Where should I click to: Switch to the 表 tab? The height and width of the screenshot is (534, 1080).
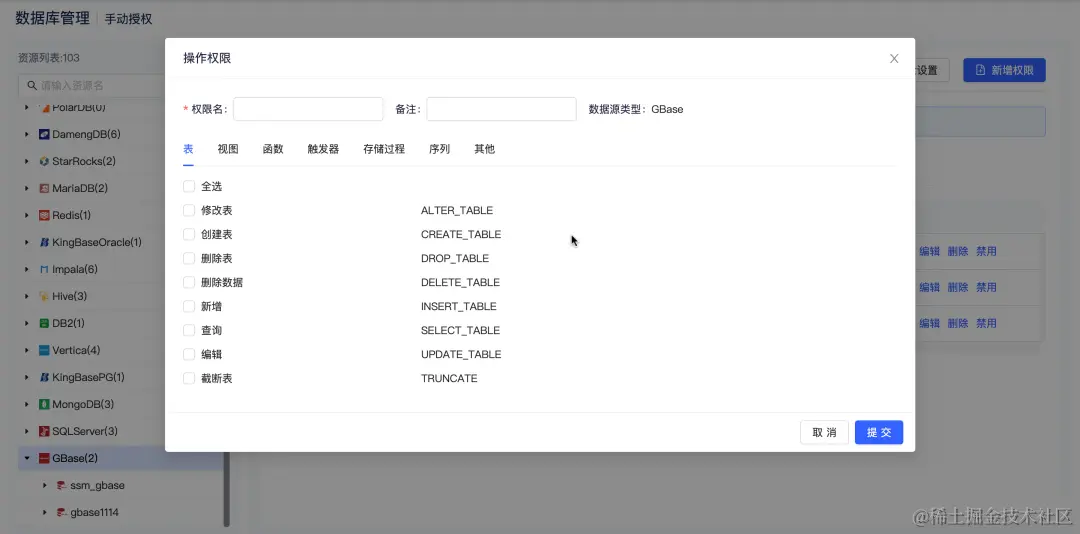[188, 149]
